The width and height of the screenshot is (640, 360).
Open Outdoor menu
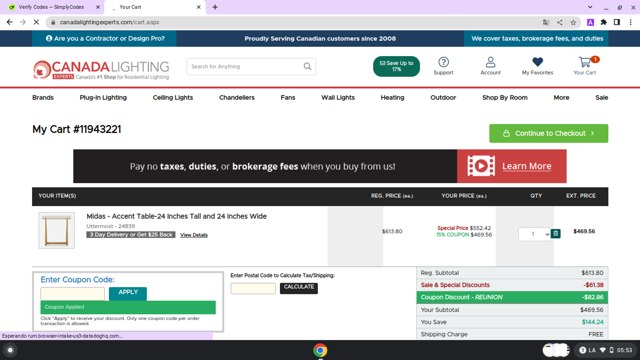(443, 98)
